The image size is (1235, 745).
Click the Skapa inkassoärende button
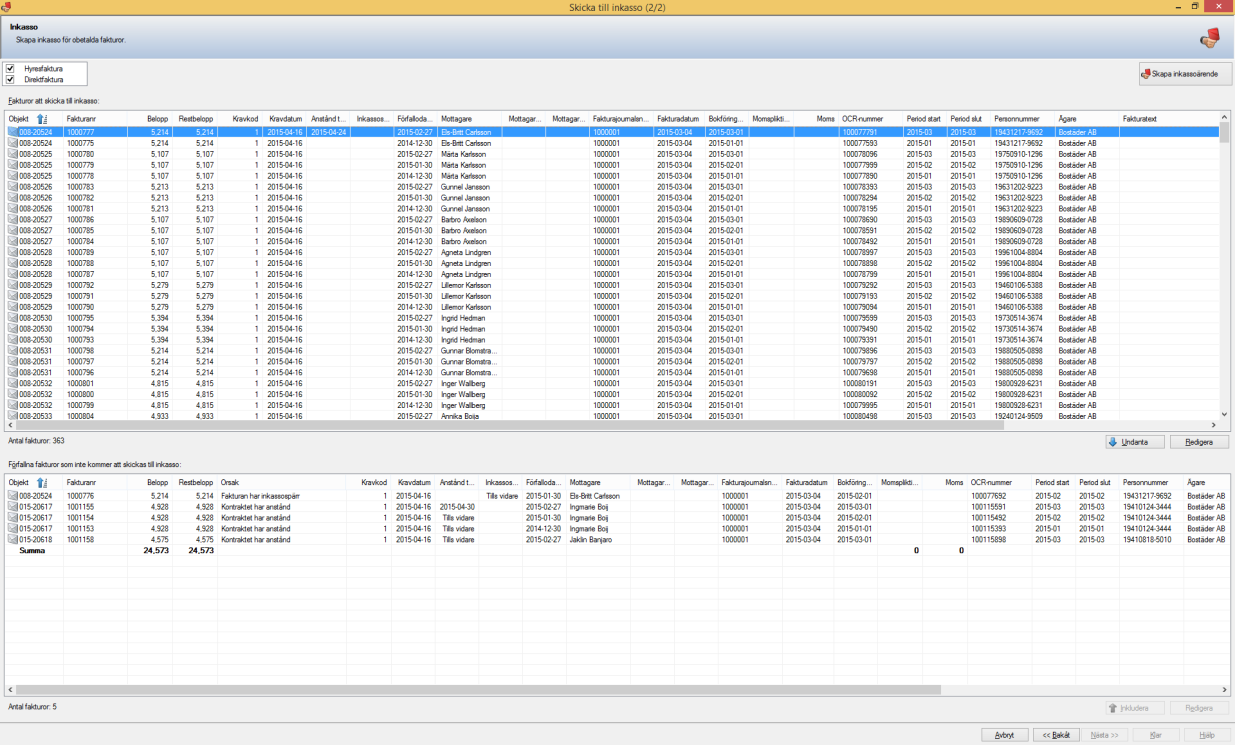pyautogui.click(x=1185, y=74)
